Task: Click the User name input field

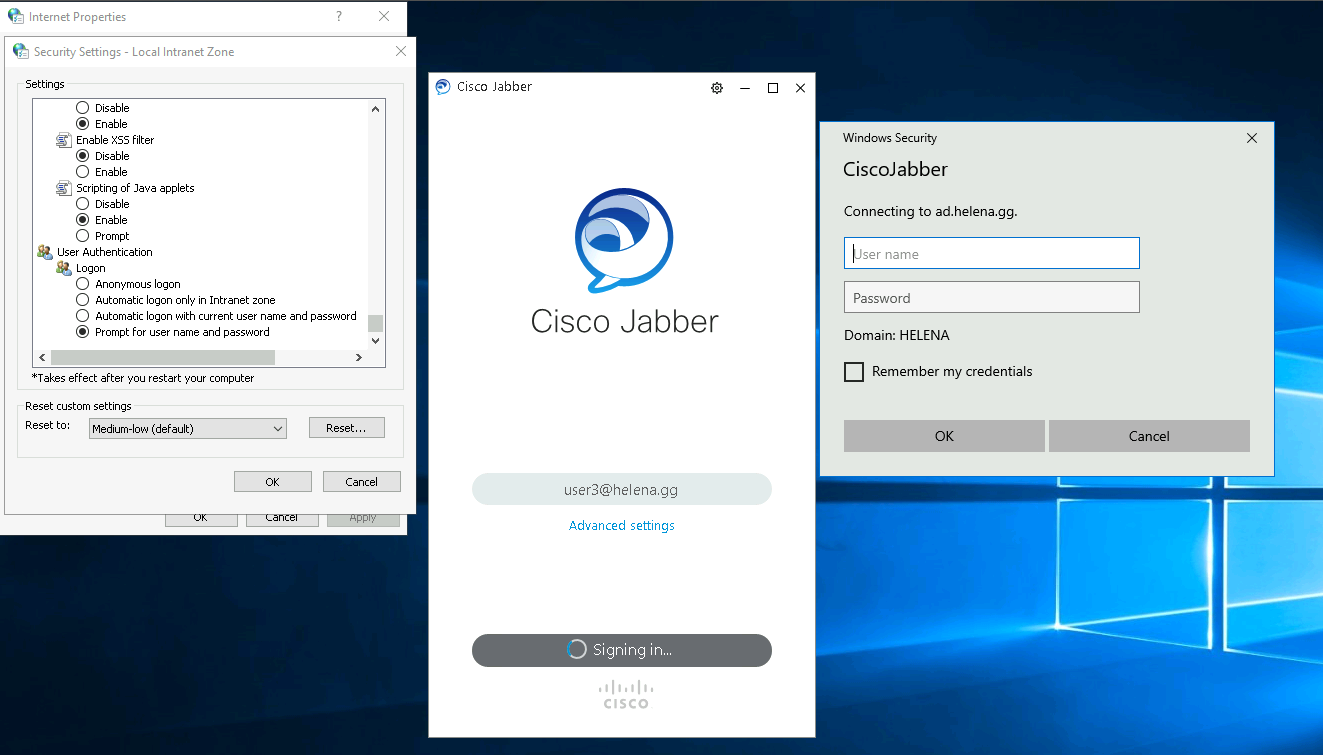Action: click(x=991, y=254)
